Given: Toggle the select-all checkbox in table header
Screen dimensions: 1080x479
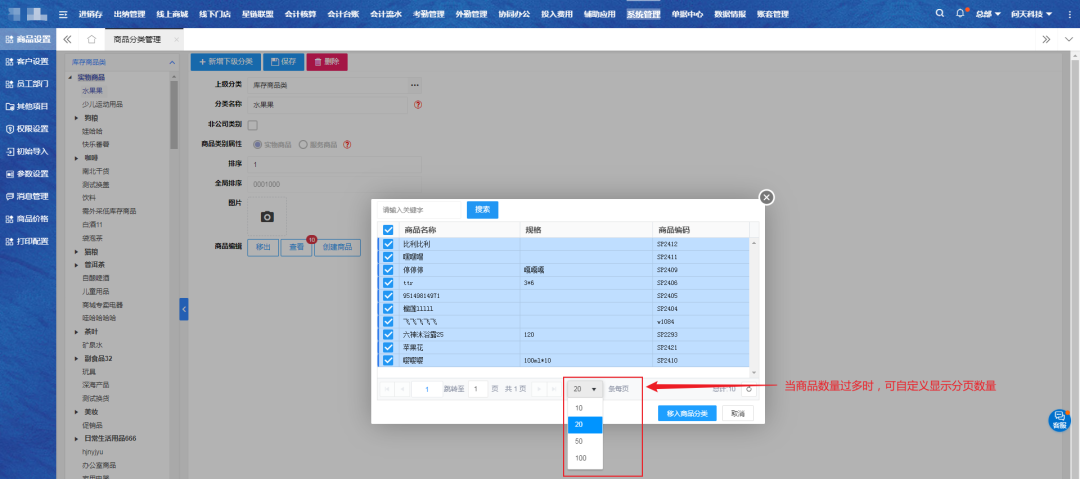Looking at the screenshot, I should (388, 230).
